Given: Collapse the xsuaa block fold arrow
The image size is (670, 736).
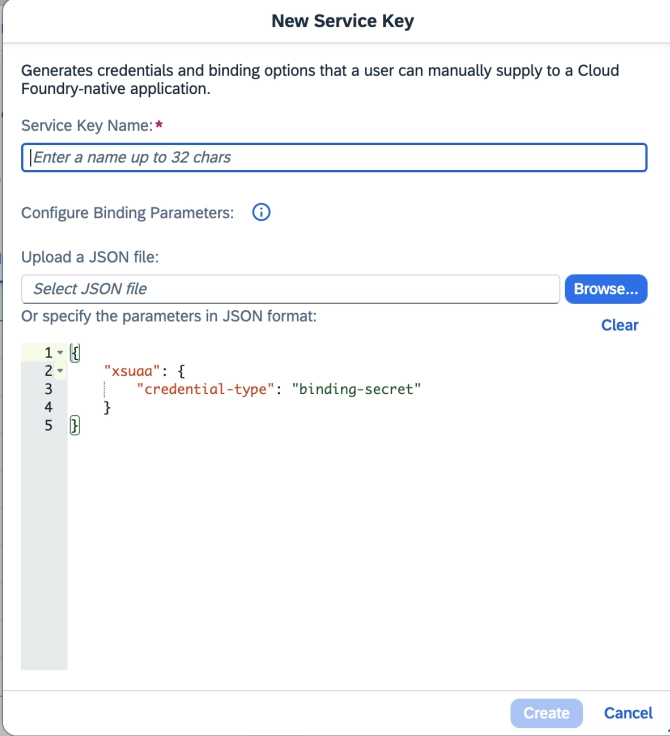Looking at the screenshot, I should [60, 372].
